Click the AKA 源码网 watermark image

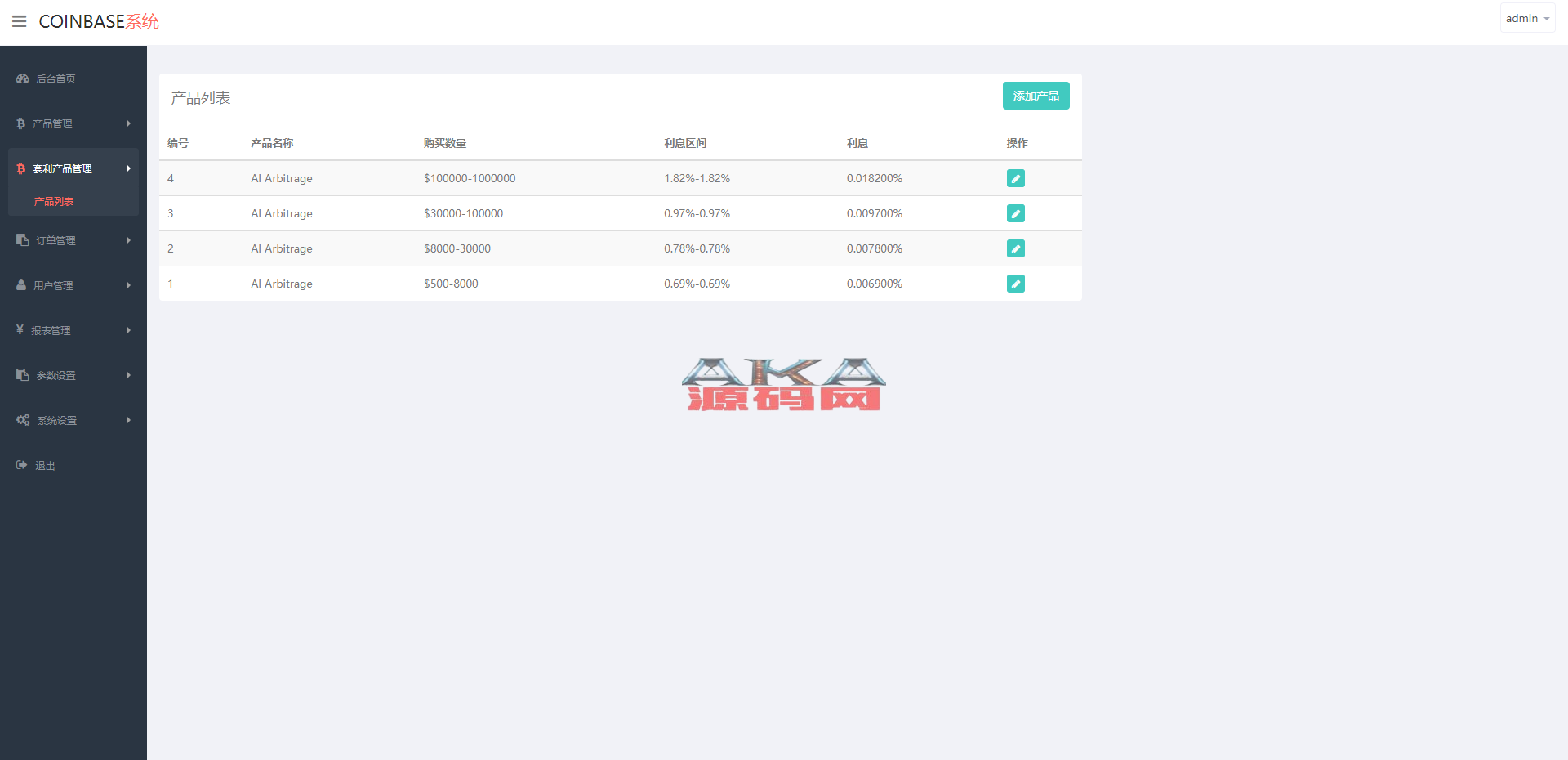click(x=783, y=384)
